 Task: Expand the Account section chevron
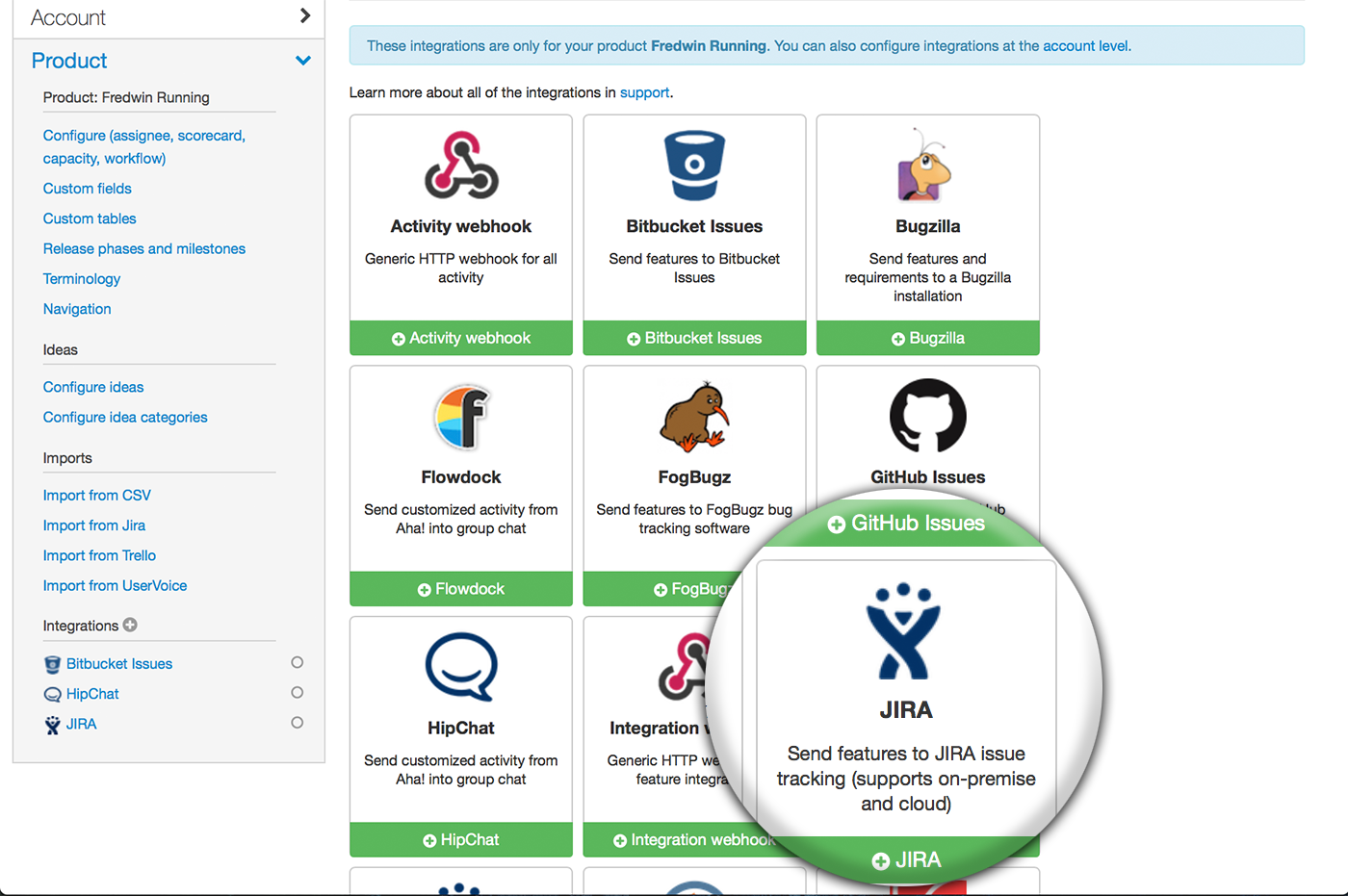(x=305, y=15)
